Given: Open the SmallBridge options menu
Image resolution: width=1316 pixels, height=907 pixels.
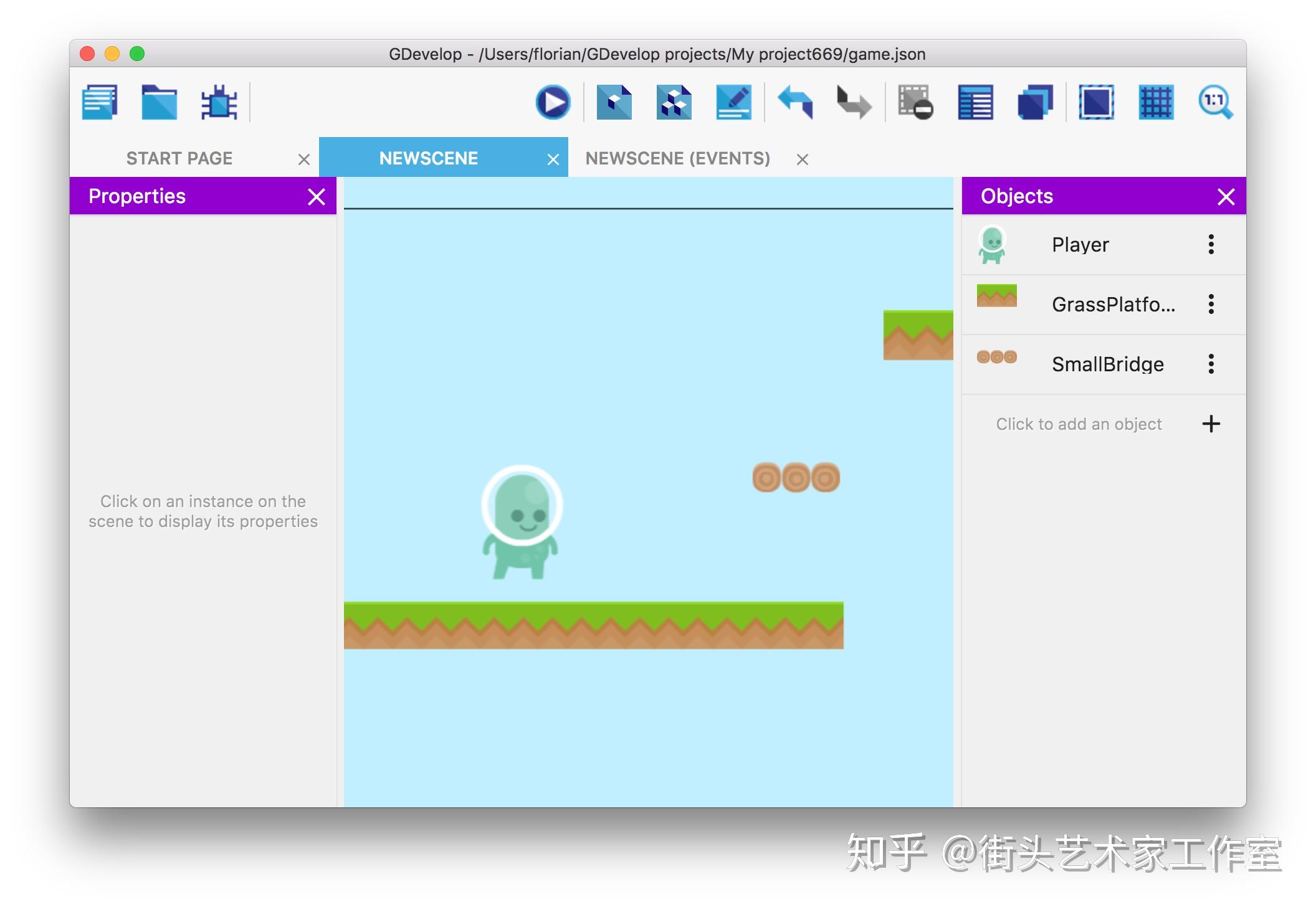Looking at the screenshot, I should tap(1211, 364).
